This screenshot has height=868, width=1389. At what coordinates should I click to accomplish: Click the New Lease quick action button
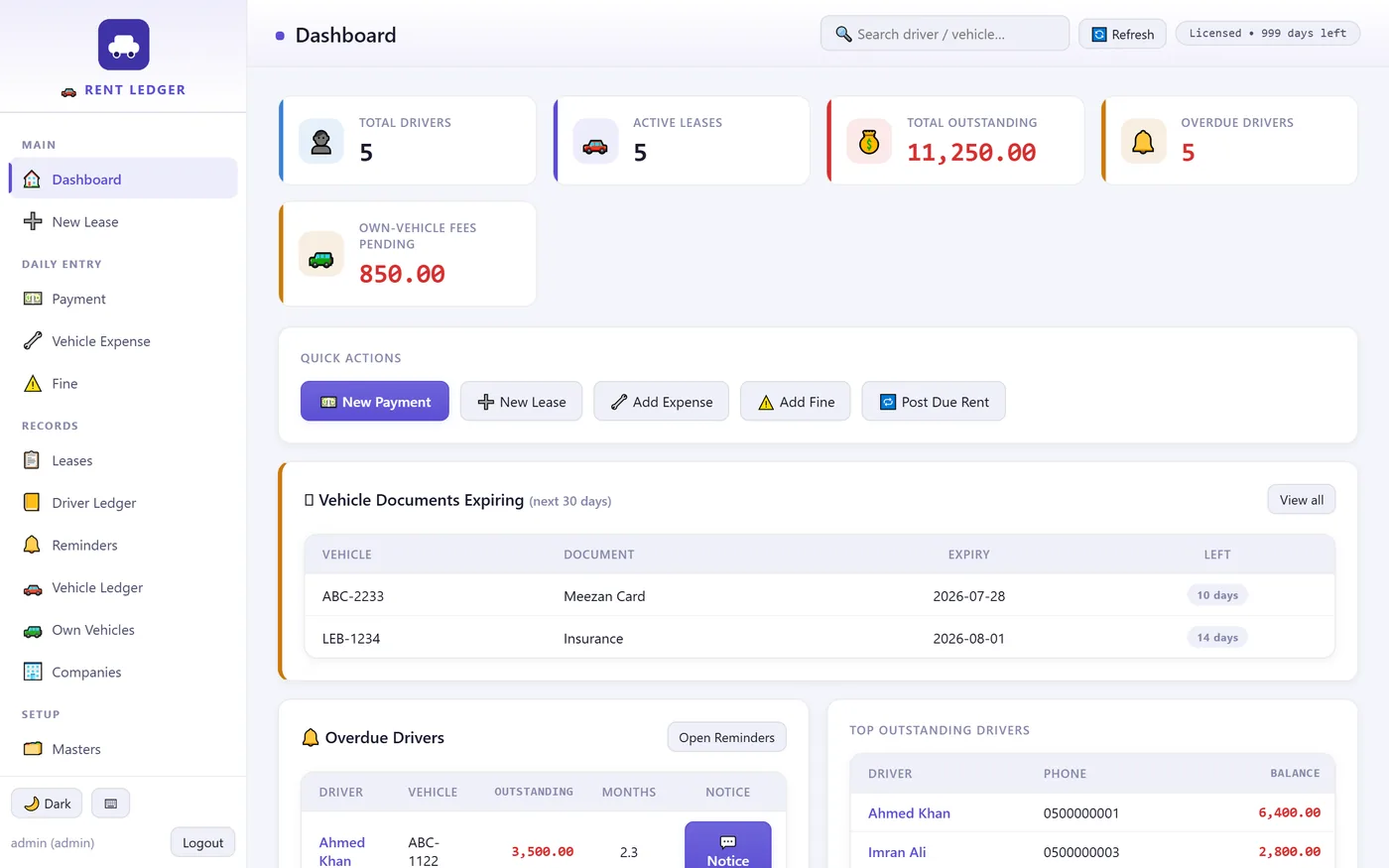coord(521,401)
